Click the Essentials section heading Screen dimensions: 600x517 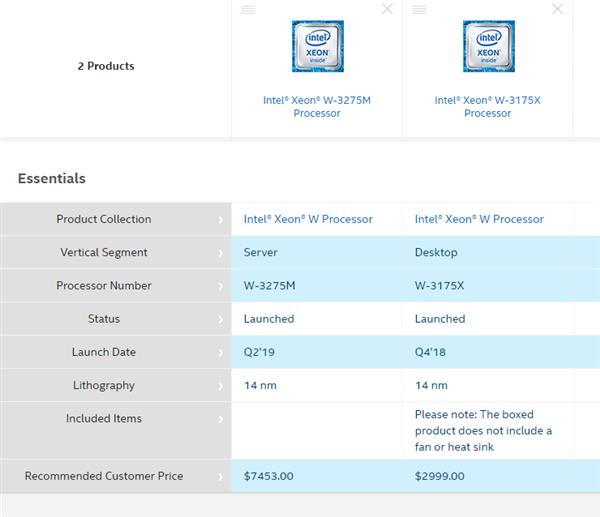point(52,179)
